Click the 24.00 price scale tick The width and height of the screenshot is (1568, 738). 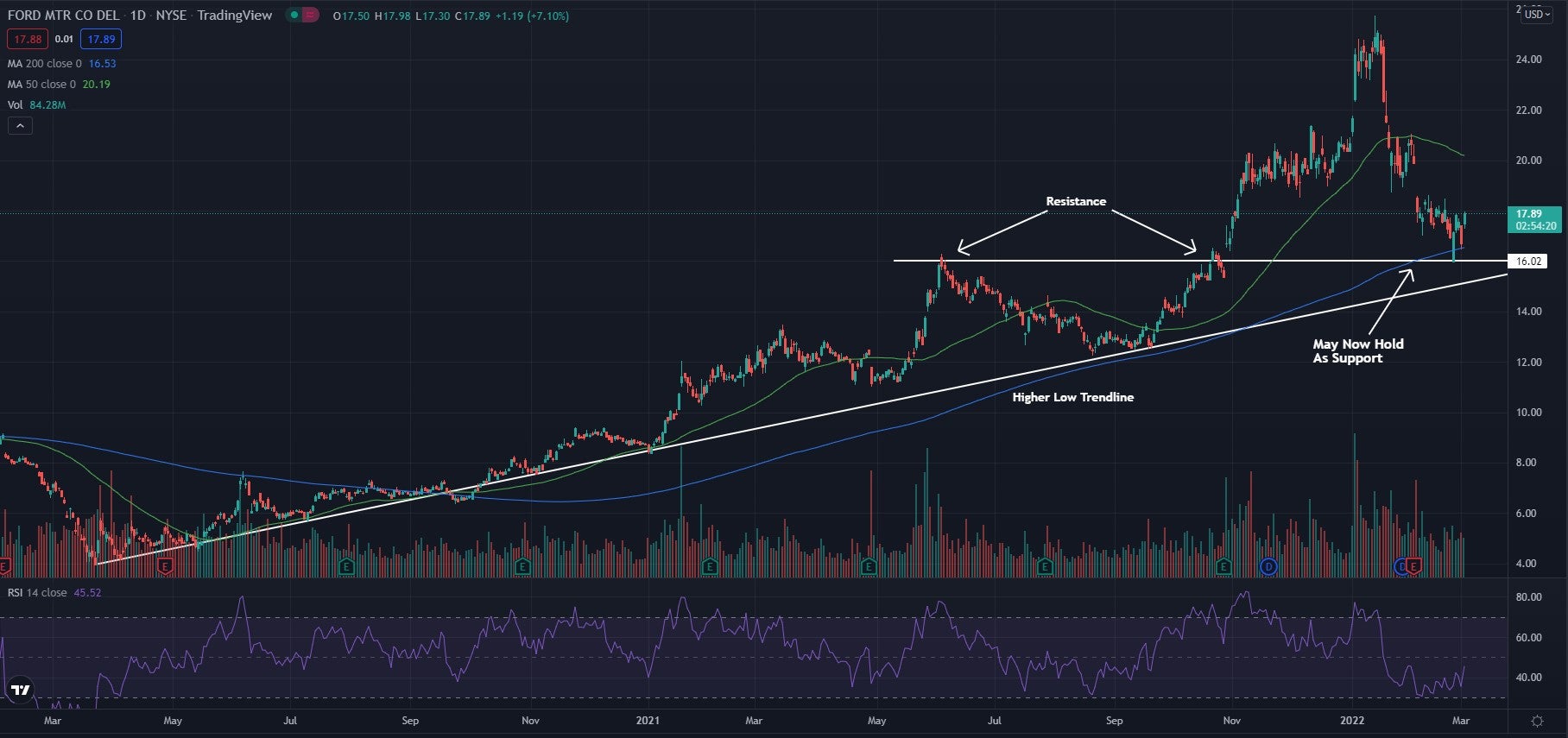[1528, 60]
